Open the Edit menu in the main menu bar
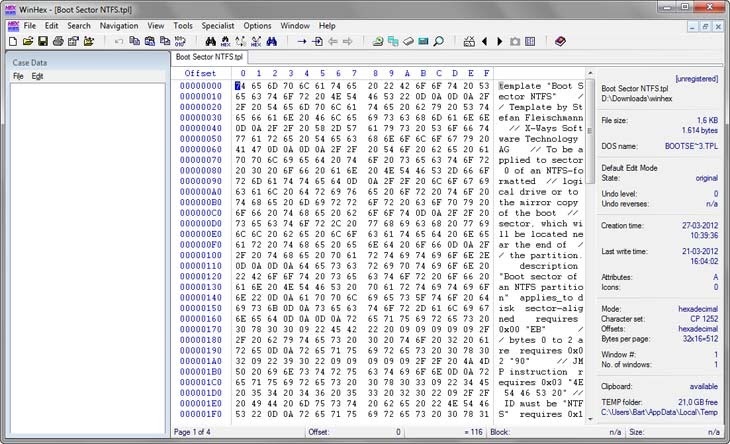Image resolution: width=730 pixels, height=444 pixels. [51, 26]
